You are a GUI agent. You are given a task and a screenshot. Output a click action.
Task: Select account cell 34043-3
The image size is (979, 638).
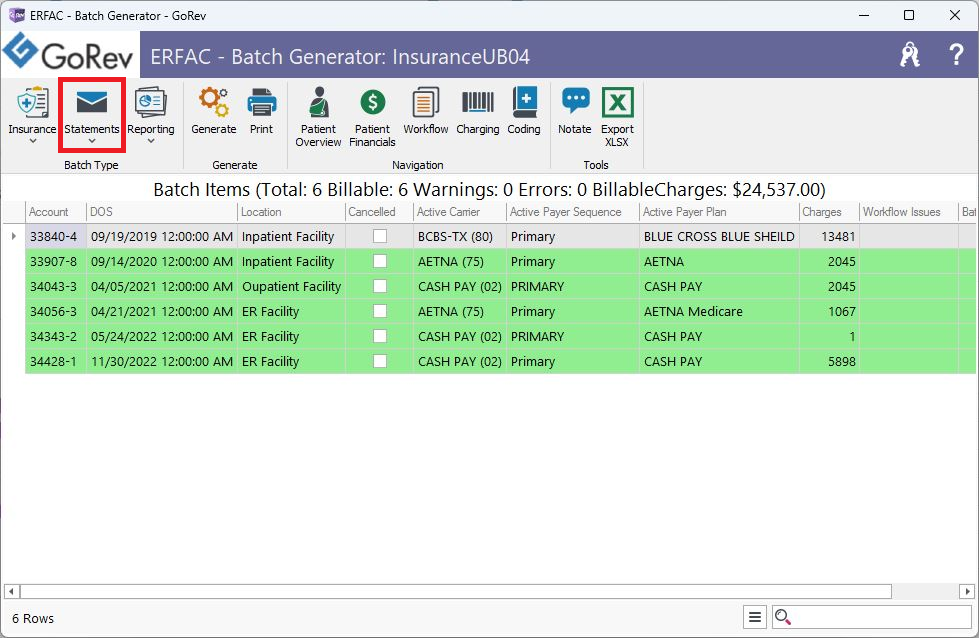point(56,287)
